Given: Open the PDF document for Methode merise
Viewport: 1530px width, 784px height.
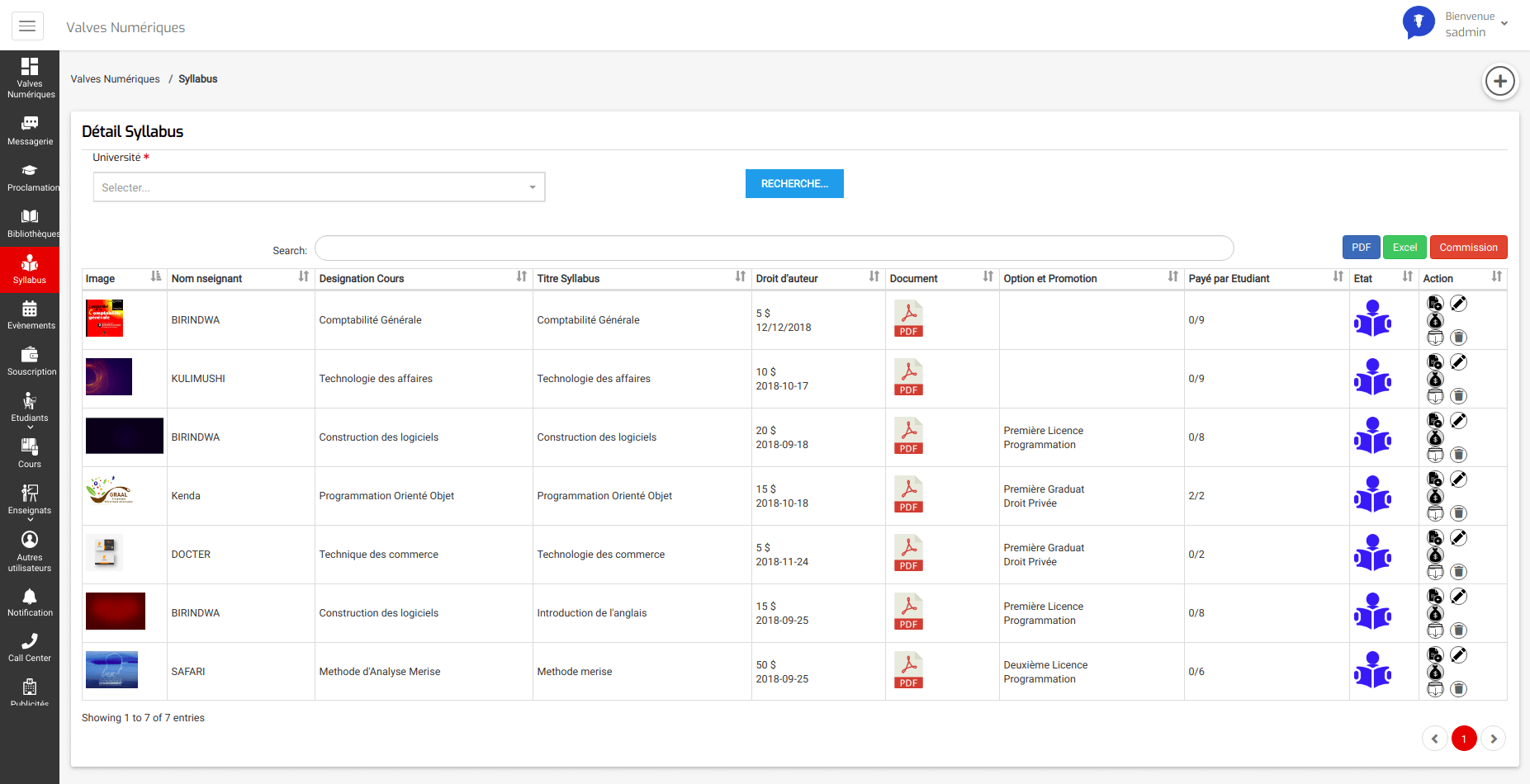Looking at the screenshot, I should pos(908,670).
